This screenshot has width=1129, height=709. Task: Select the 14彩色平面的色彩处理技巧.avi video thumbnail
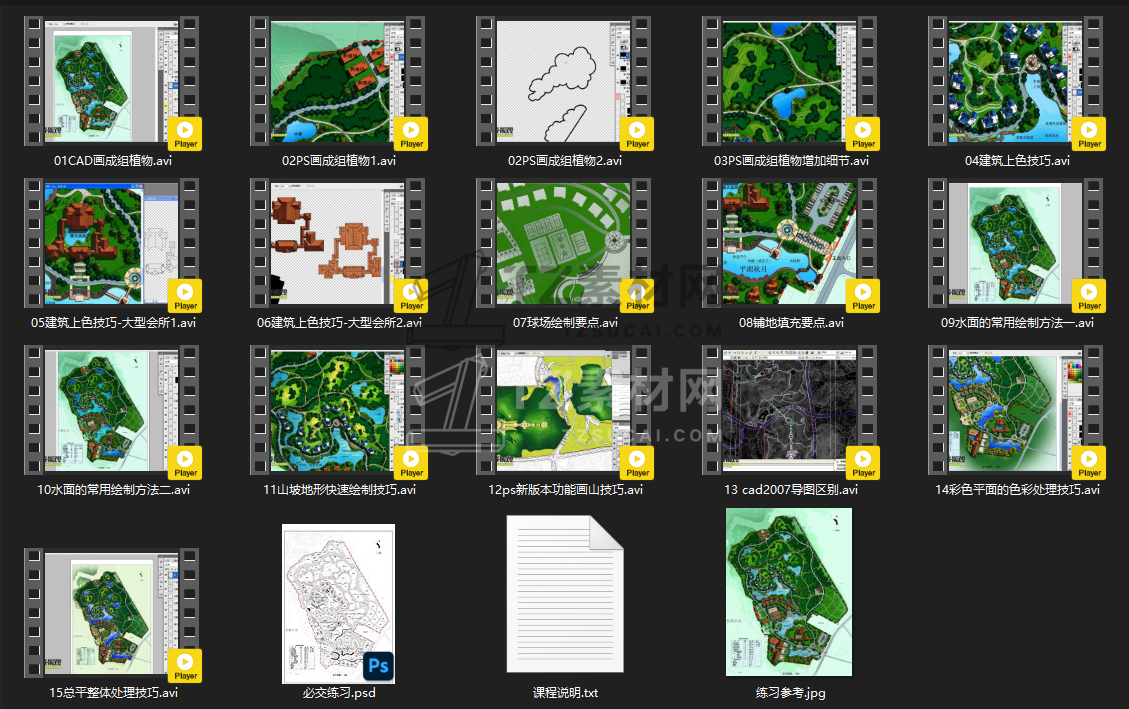[x=1016, y=410]
